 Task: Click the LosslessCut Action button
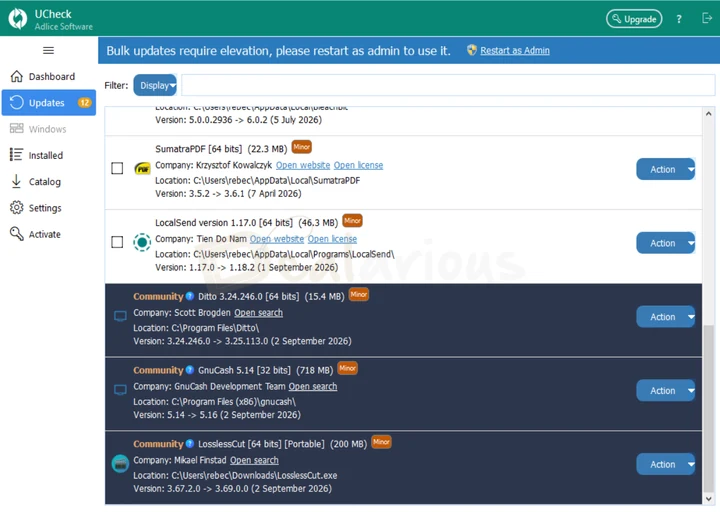point(662,464)
